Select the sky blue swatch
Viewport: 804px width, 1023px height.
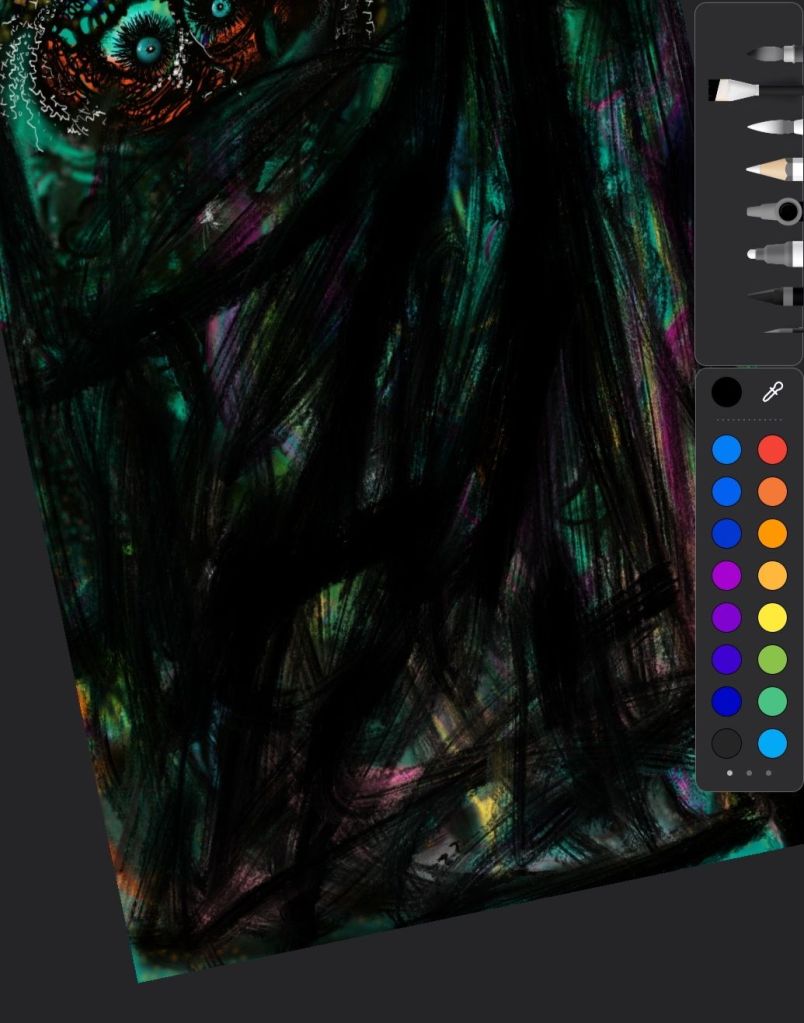[772, 743]
